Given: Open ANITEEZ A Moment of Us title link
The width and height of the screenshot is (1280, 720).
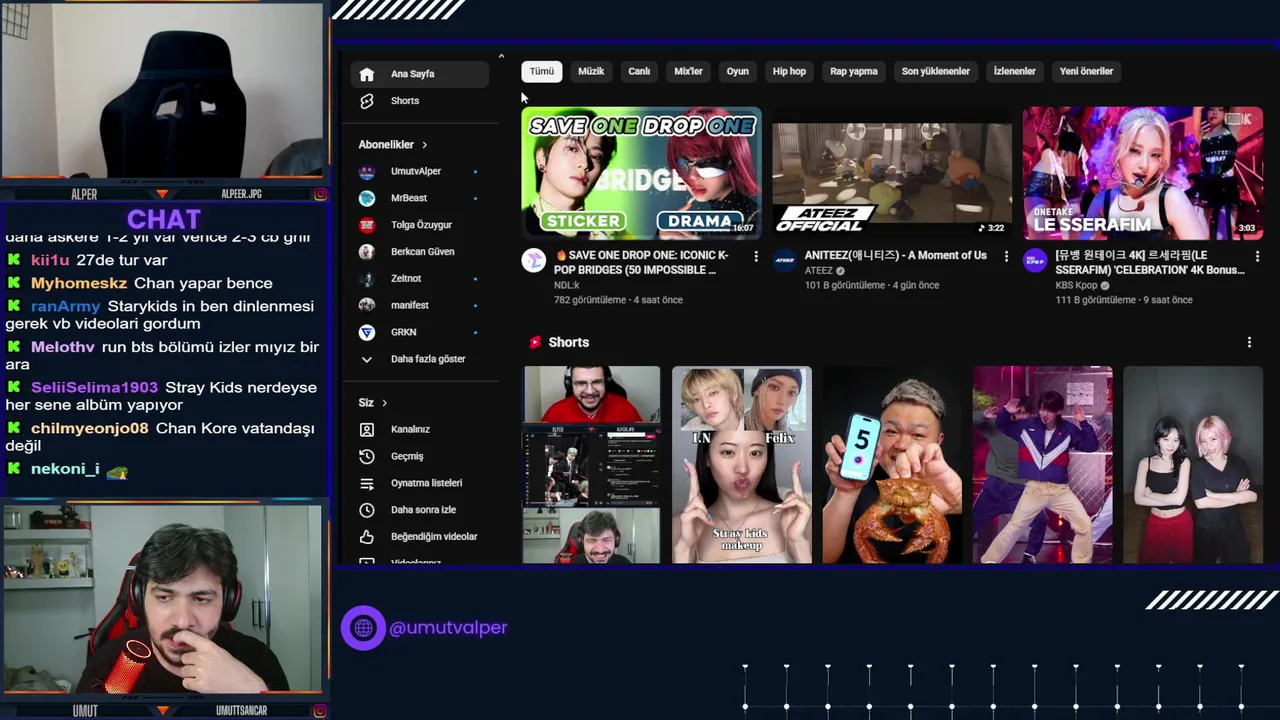Looking at the screenshot, I should pos(896,255).
